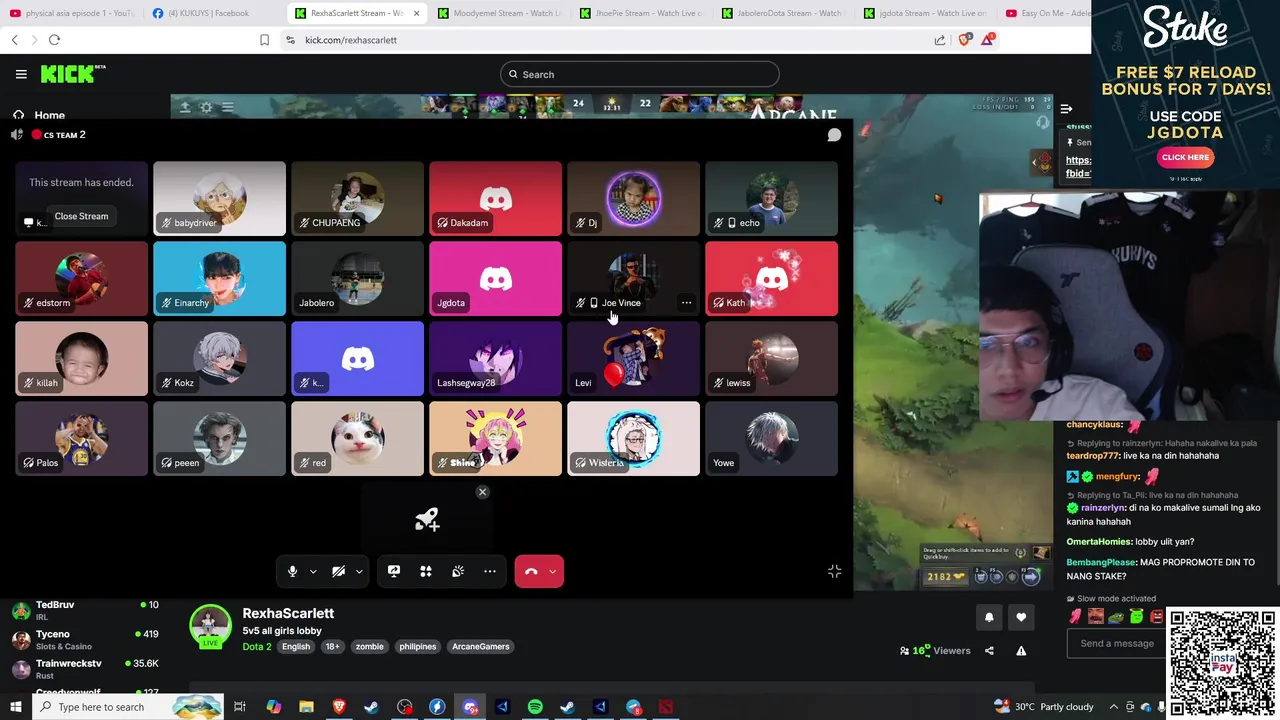Click the English tag
Screen dimensions: 1280x720
click(x=296, y=647)
